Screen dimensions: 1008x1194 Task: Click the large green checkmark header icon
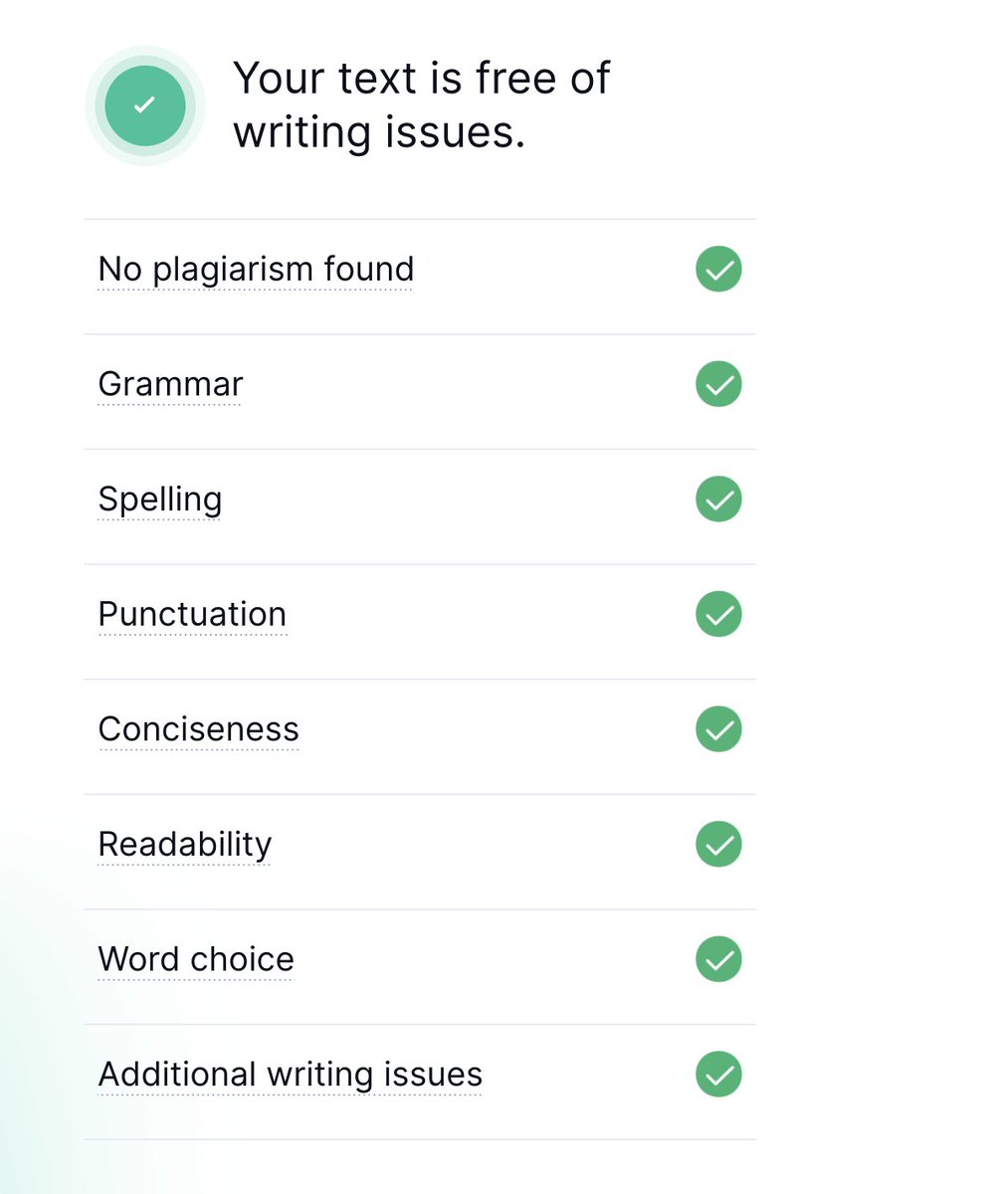tap(145, 105)
